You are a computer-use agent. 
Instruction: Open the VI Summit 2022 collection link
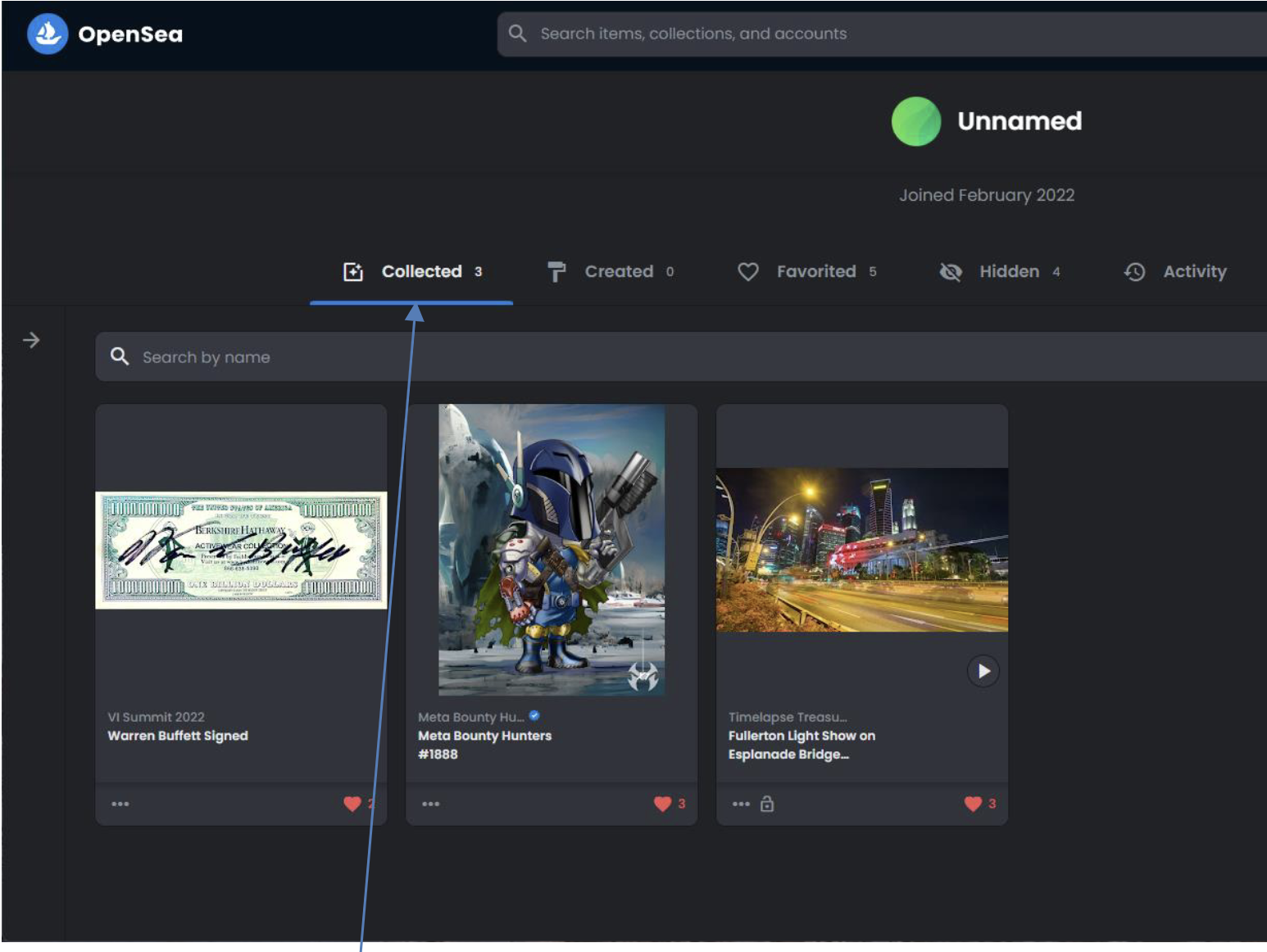coord(156,717)
